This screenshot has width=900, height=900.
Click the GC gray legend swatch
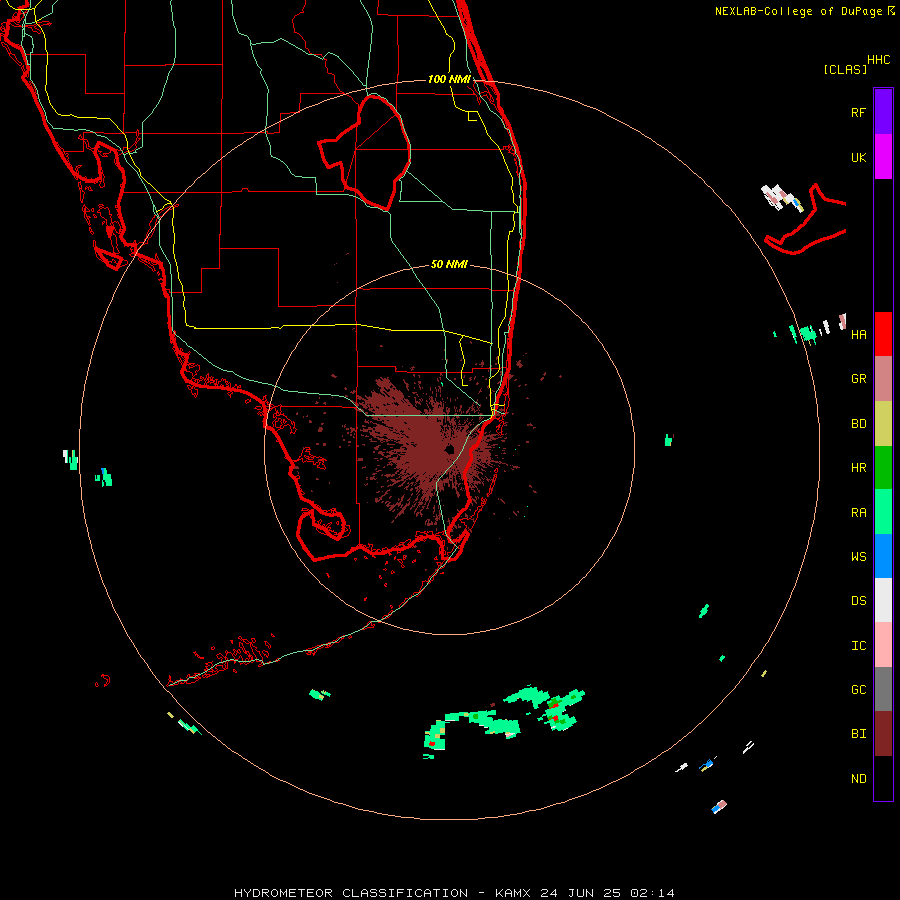click(883, 689)
